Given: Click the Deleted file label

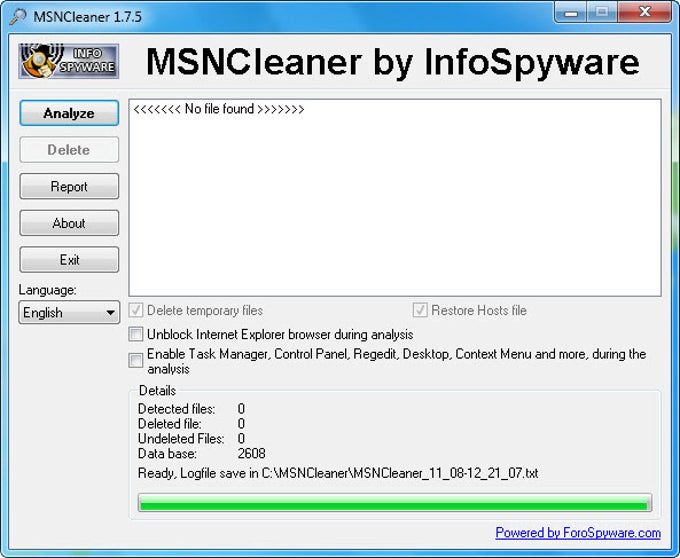Looking at the screenshot, I should (170, 424).
